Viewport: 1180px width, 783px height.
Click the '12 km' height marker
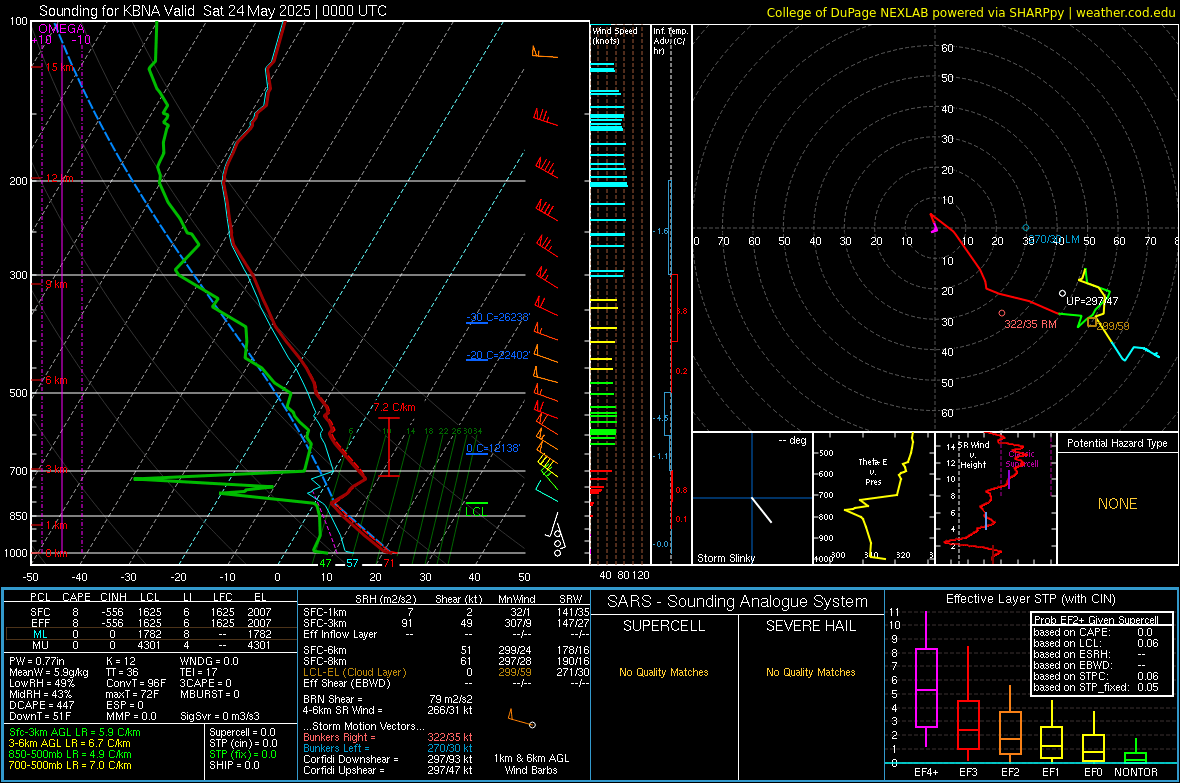59,178
